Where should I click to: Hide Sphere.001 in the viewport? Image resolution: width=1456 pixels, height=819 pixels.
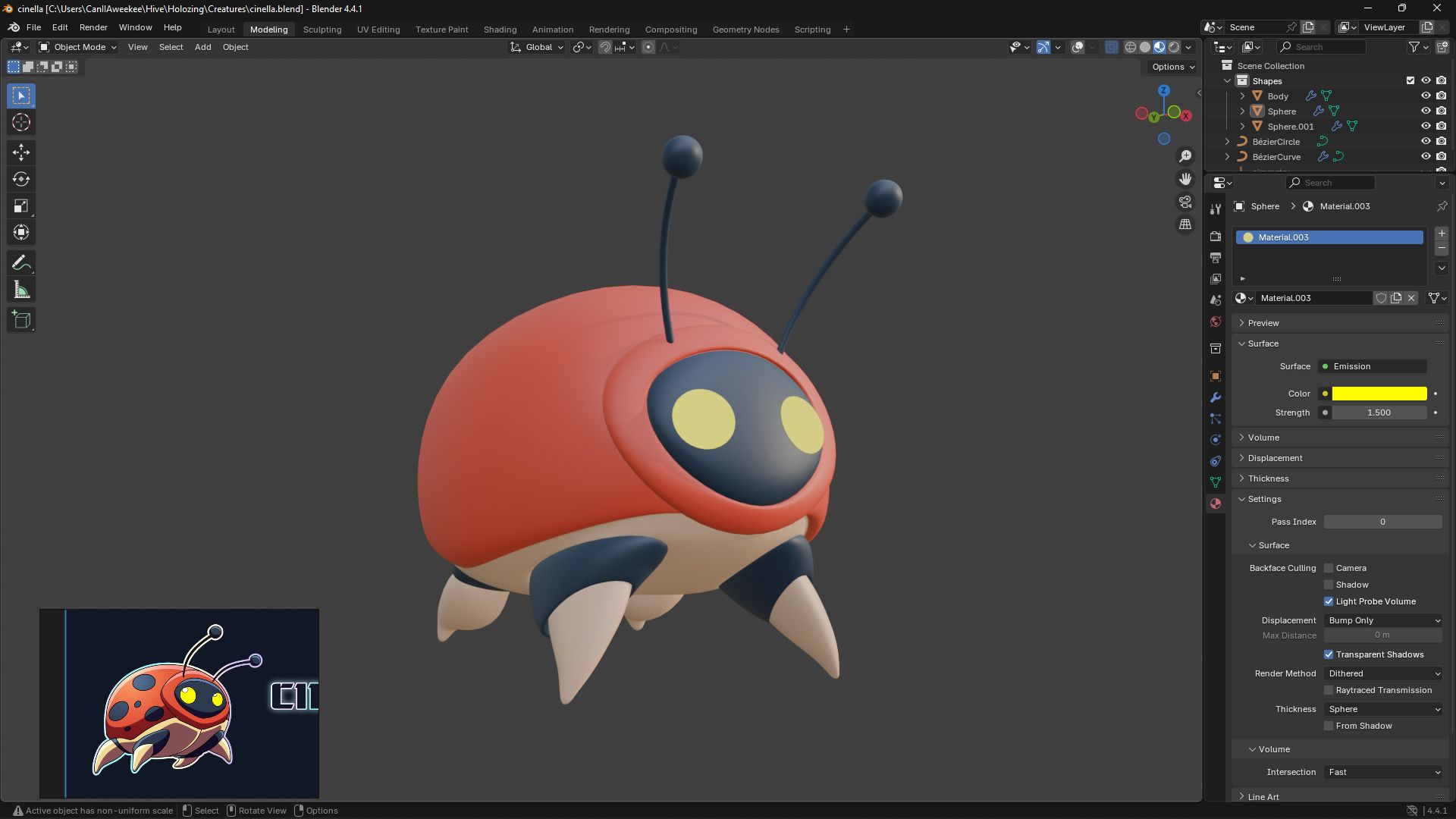pos(1426,126)
